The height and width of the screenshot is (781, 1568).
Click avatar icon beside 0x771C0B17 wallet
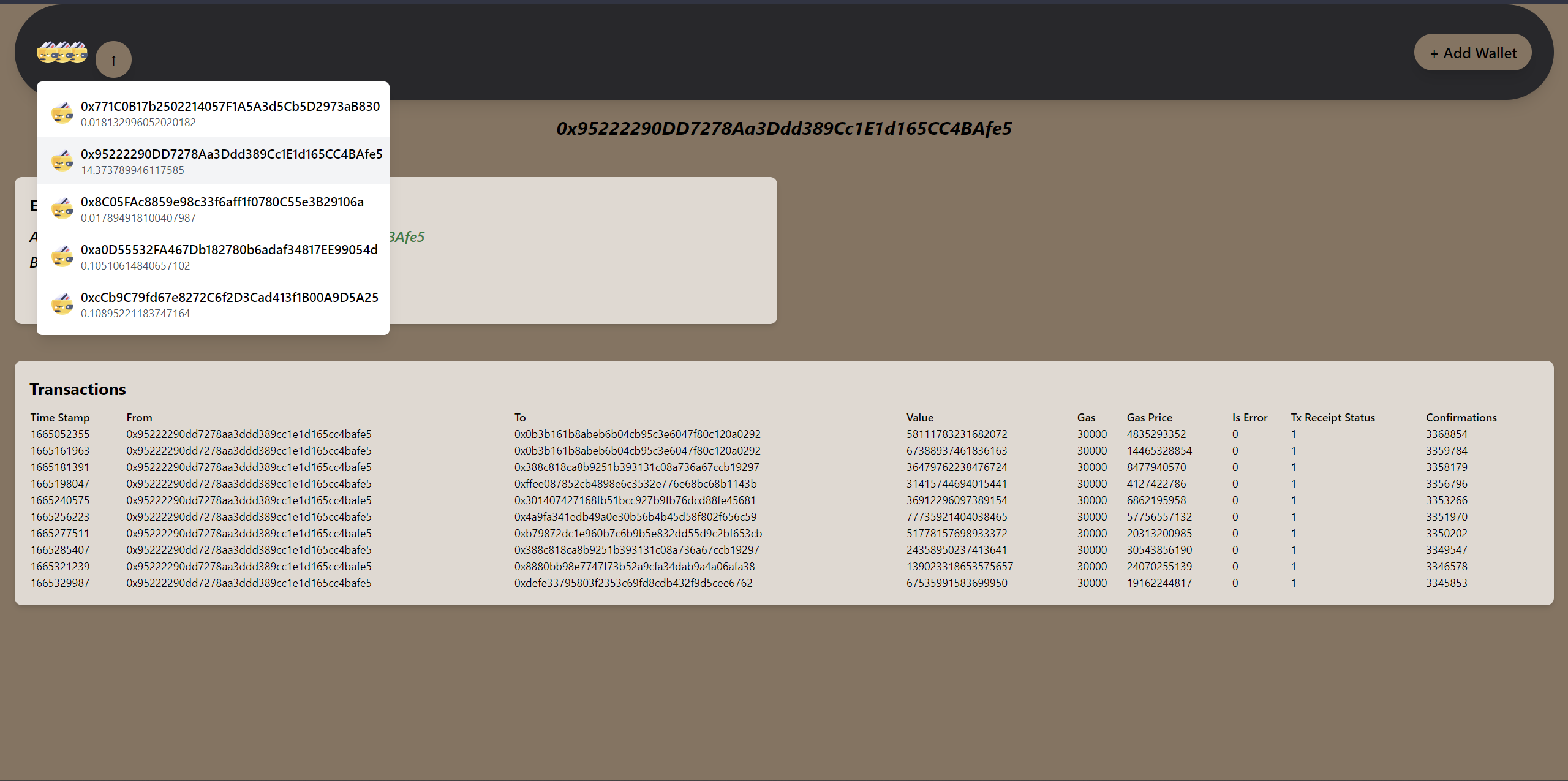click(x=62, y=113)
